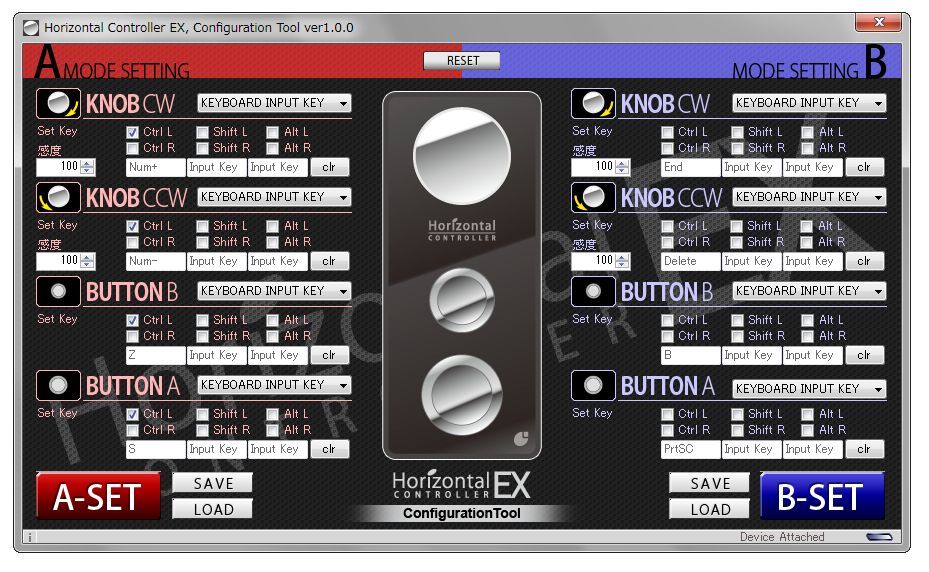Click the RESET button at top
This screenshot has height=572, width=929.
[x=463, y=61]
